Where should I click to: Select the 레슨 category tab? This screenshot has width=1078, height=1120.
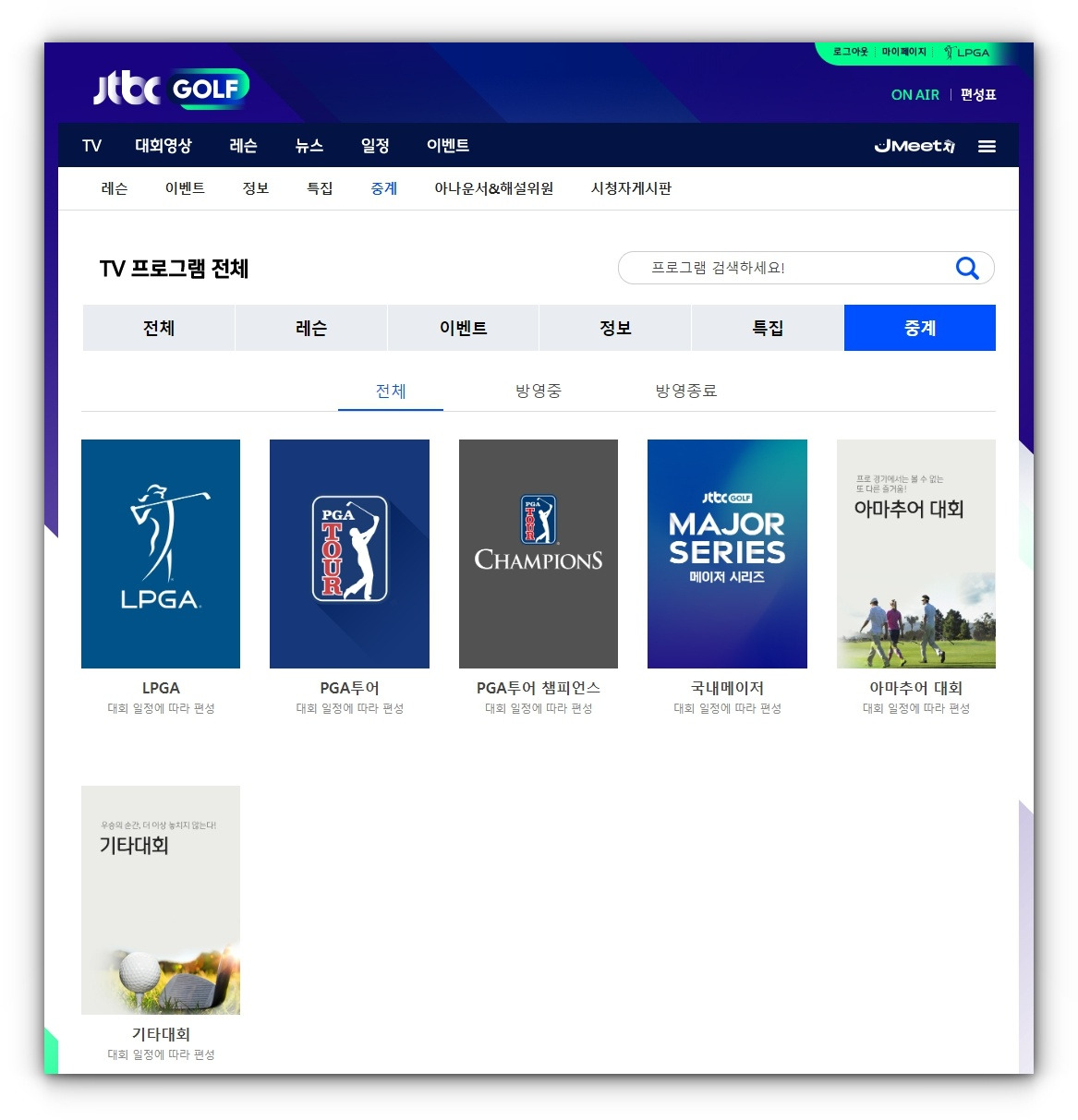pyautogui.click(x=309, y=327)
